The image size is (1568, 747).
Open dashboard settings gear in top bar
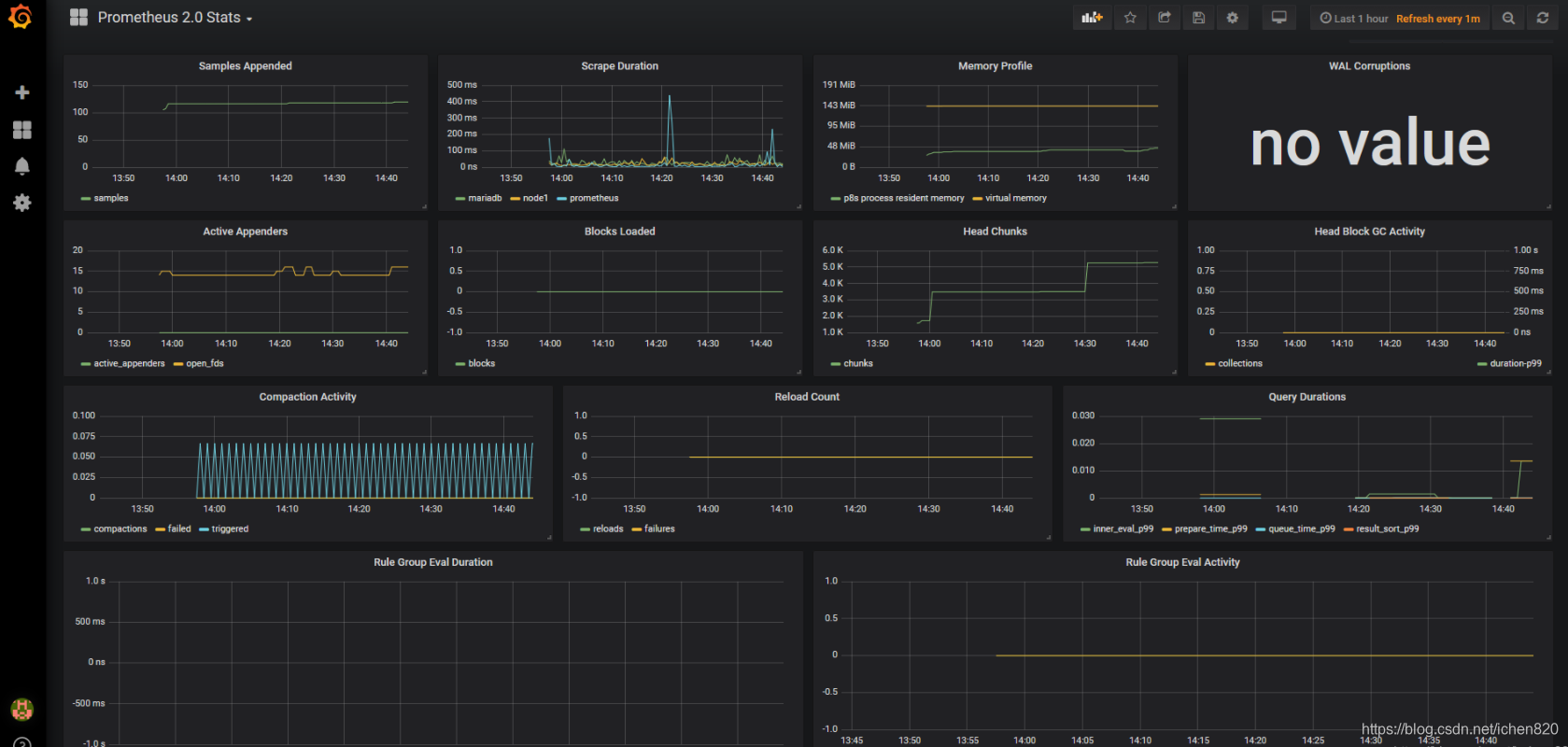point(1233,18)
